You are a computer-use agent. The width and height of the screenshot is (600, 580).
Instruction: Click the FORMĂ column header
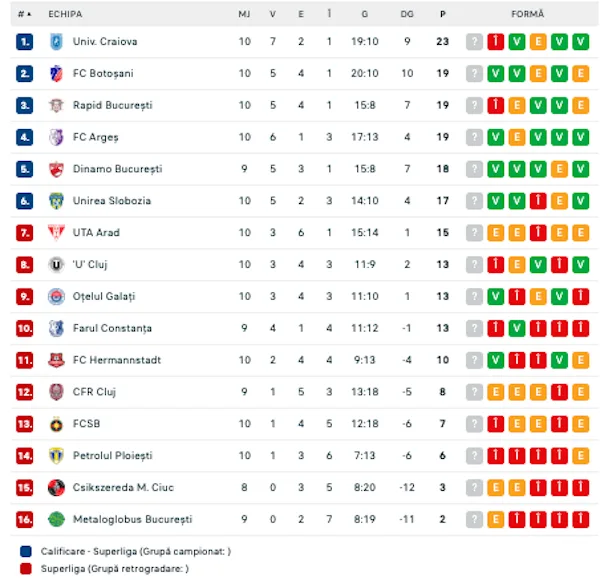527,14
